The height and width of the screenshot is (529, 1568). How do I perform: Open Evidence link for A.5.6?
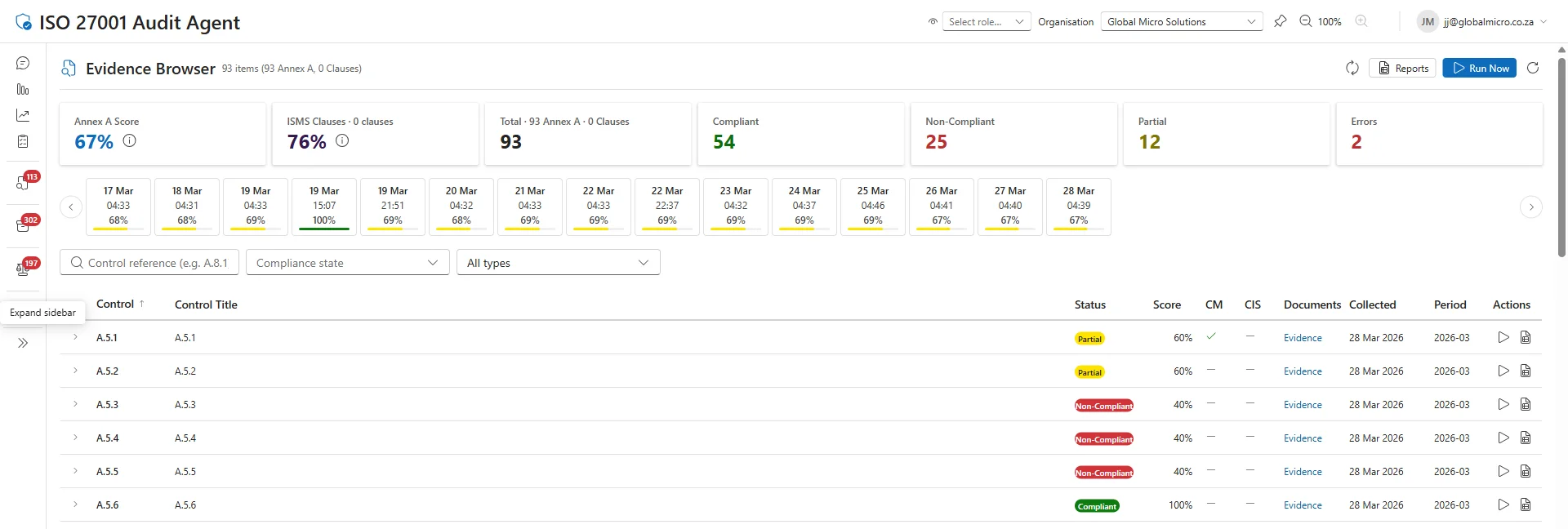1303,505
